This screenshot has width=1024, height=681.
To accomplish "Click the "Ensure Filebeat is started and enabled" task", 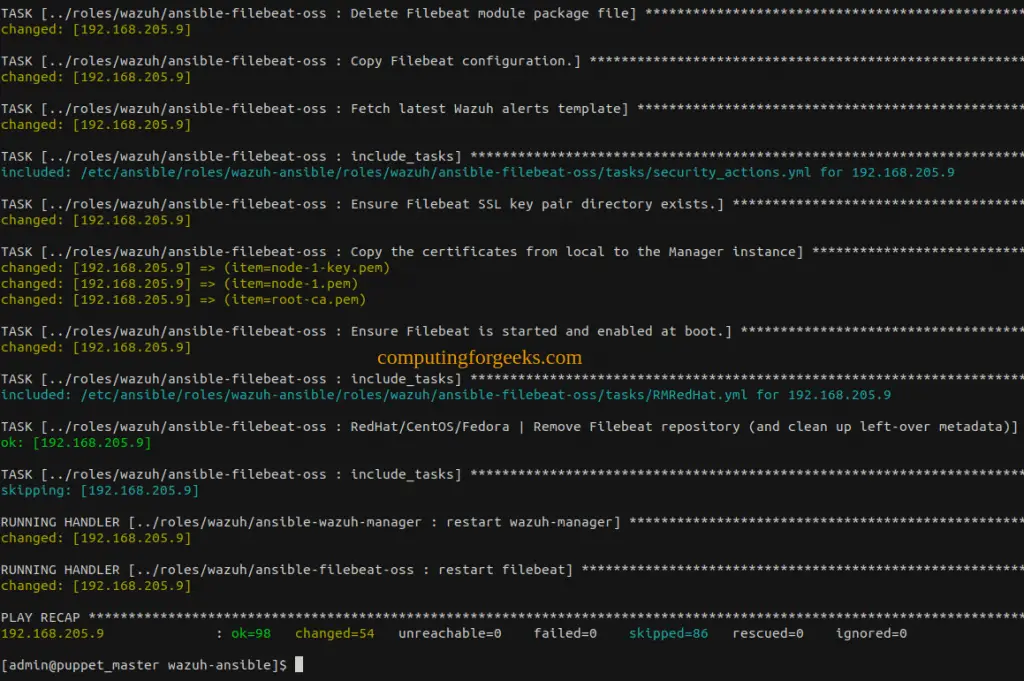I will tap(512, 332).
